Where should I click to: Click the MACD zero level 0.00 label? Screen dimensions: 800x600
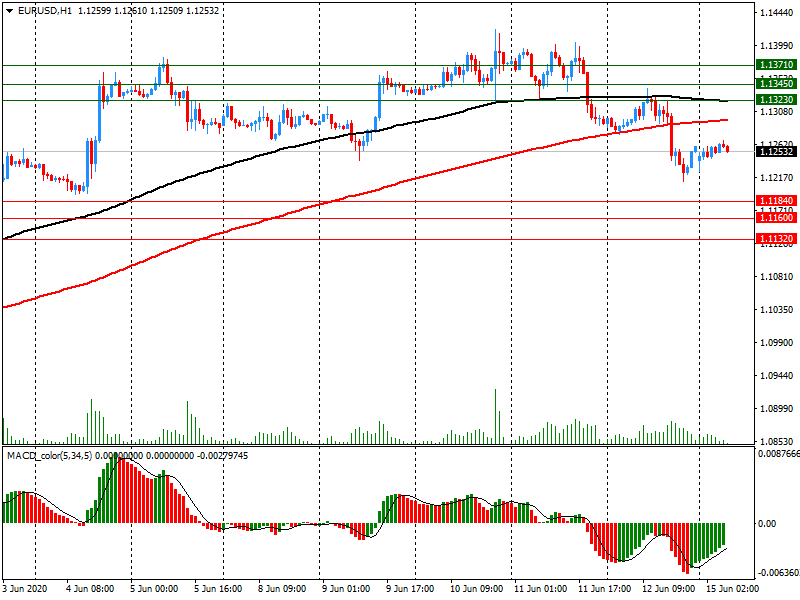pos(767,523)
